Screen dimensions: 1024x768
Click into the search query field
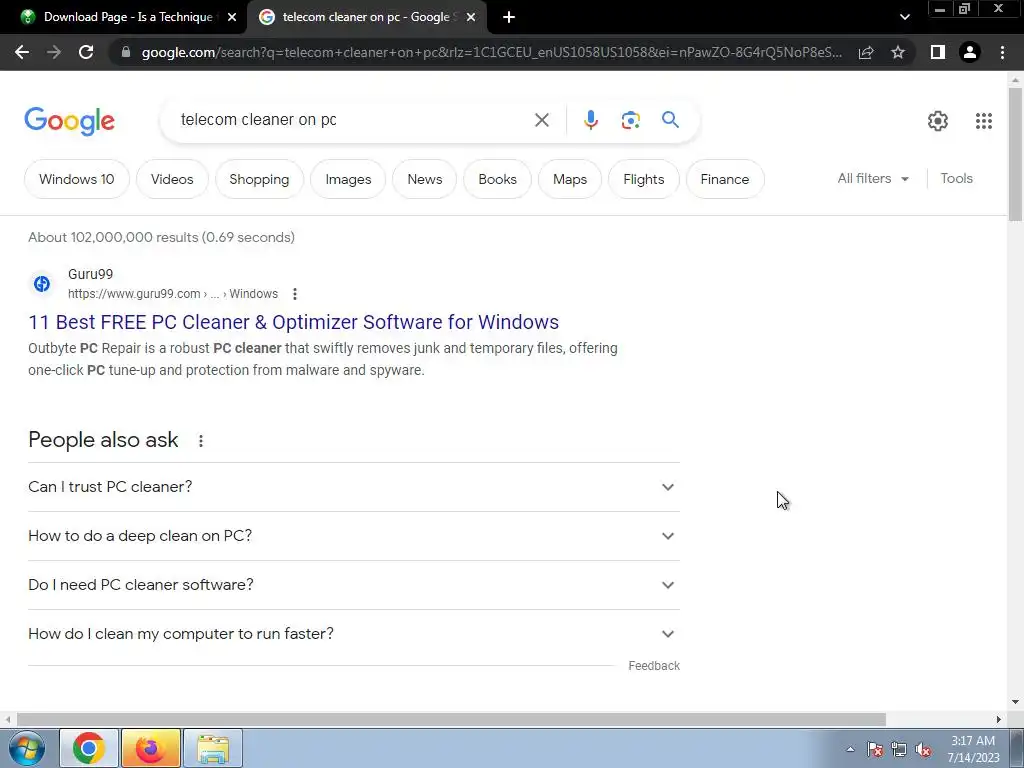click(x=353, y=120)
